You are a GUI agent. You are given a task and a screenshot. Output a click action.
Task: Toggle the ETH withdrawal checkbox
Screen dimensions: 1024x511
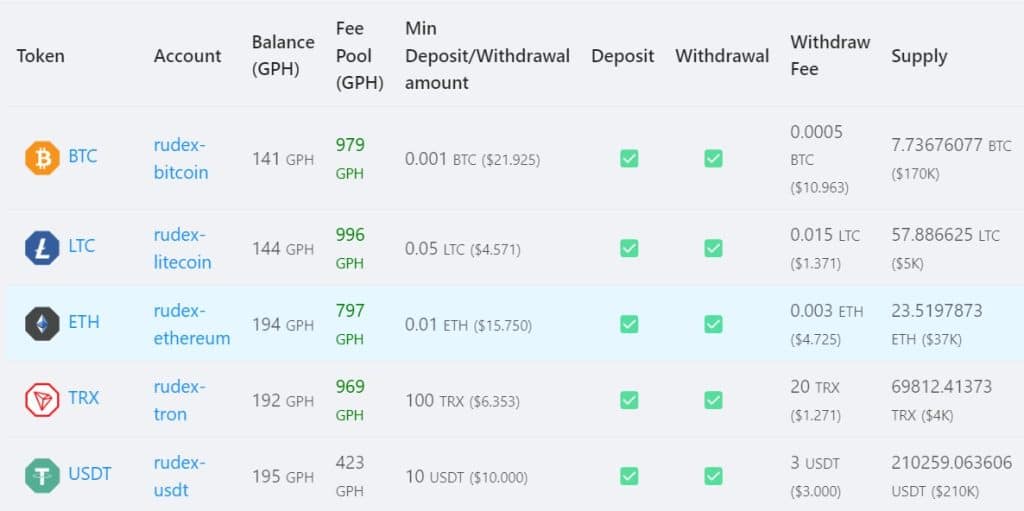pyautogui.click(x=713, y=324)
